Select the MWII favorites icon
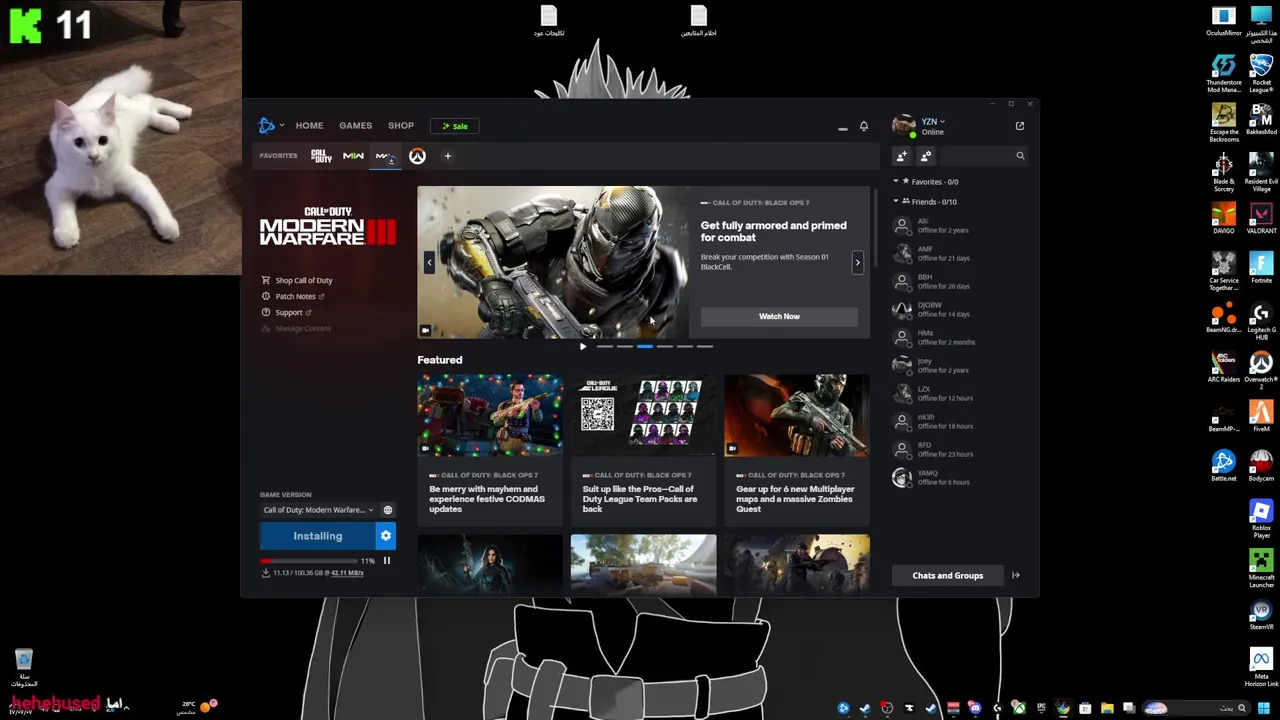 pos(353,156)
